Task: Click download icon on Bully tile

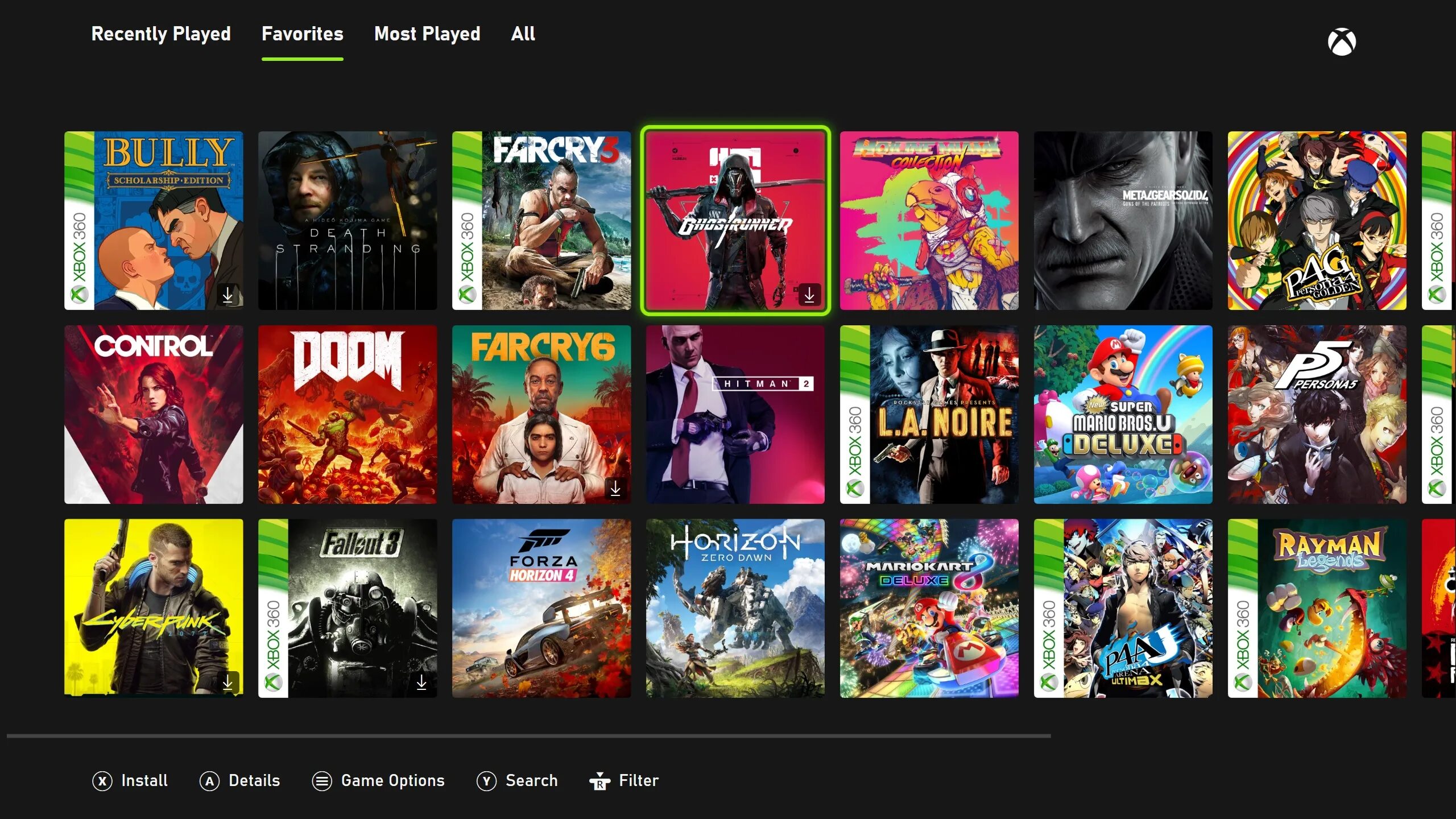Action: tap(227, 295)
